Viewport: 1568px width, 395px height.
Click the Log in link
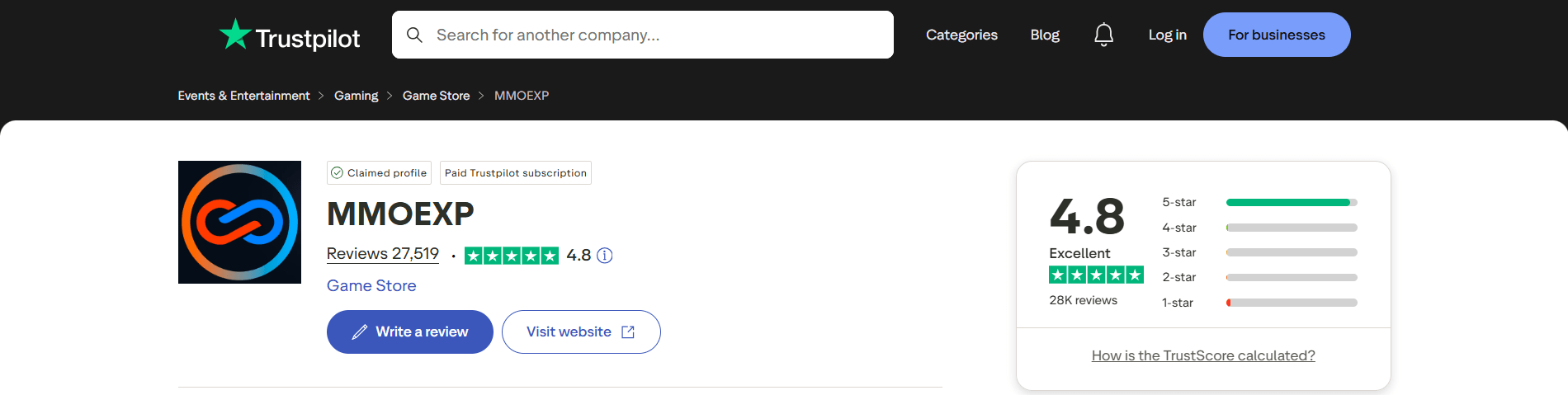coord(1167,35)
